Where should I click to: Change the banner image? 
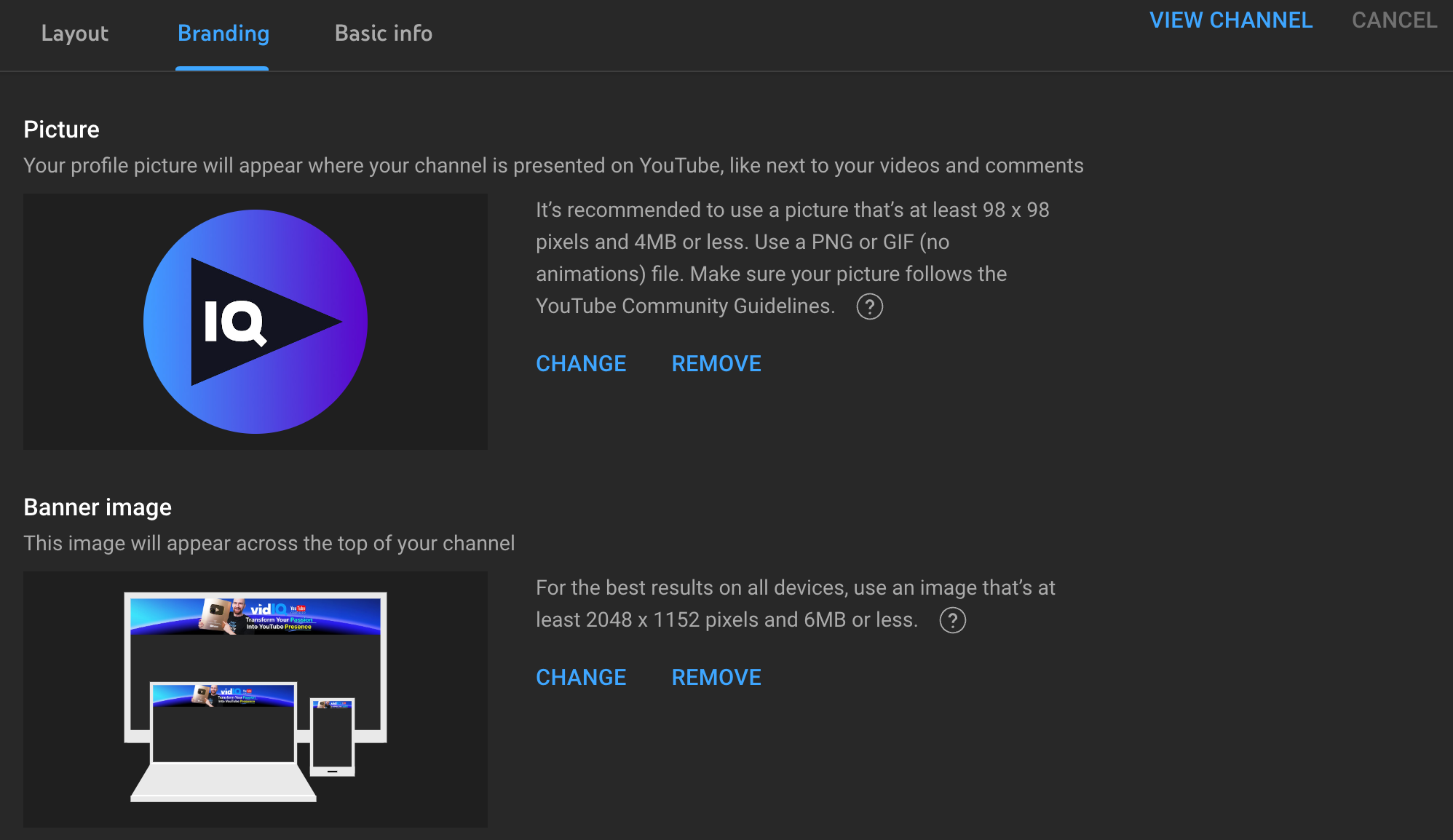click(580, 677)
